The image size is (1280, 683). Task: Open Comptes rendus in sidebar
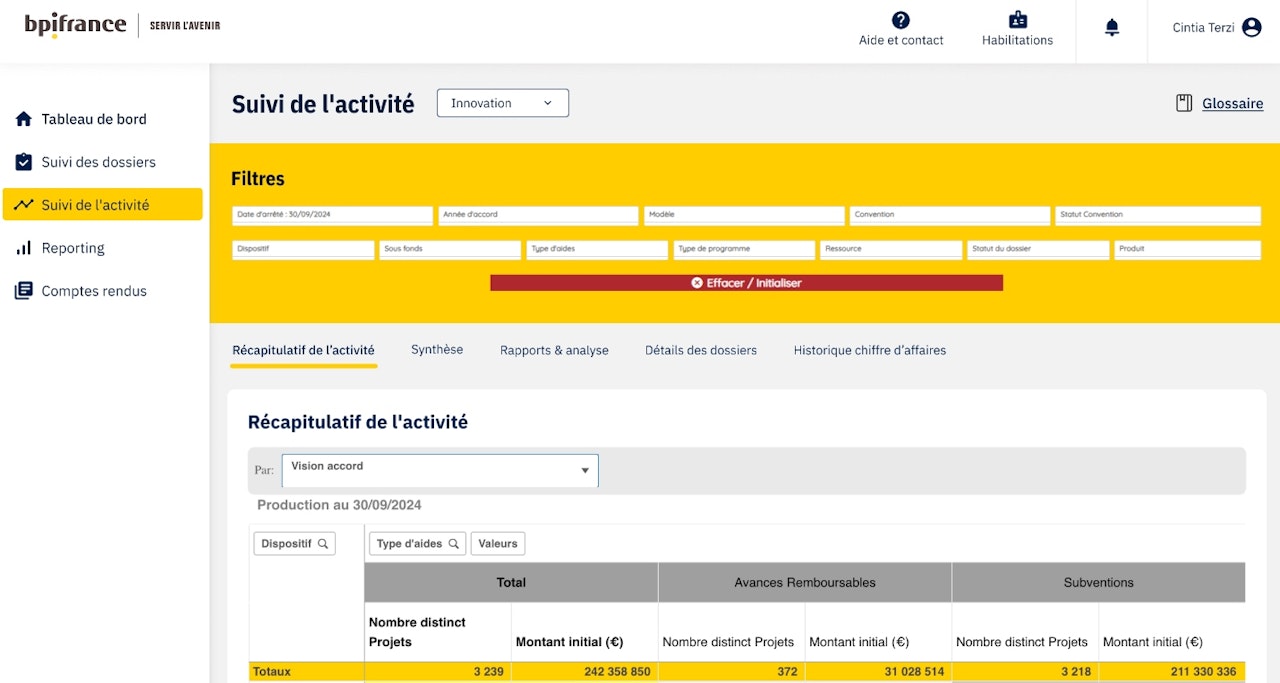(94, 291)
